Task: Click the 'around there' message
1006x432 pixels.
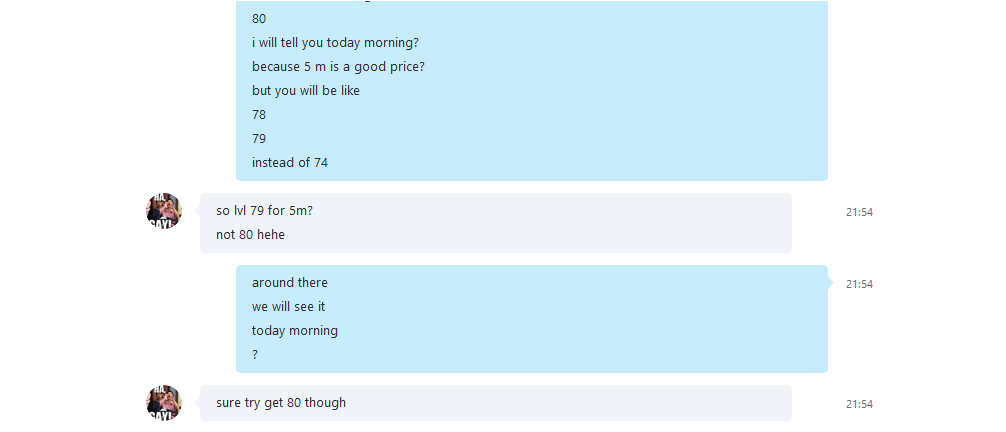Action: (289, 283)
